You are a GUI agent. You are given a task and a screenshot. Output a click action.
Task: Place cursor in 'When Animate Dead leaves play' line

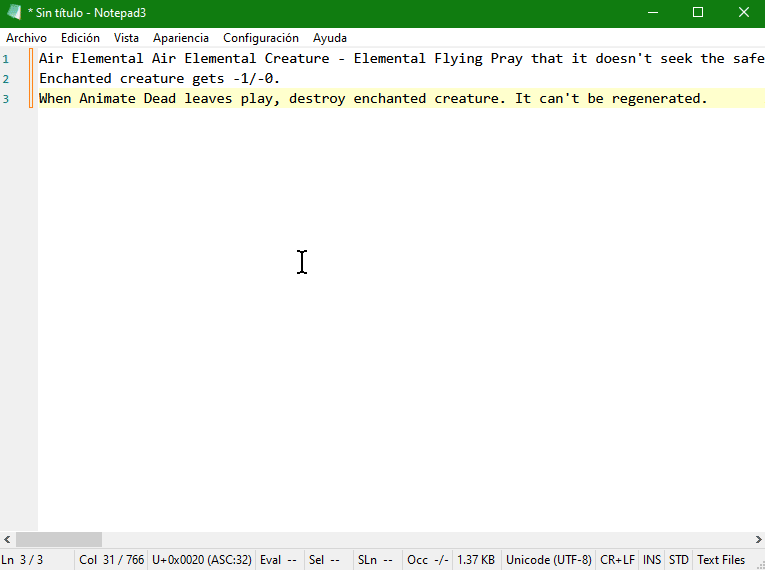point(373,99)
